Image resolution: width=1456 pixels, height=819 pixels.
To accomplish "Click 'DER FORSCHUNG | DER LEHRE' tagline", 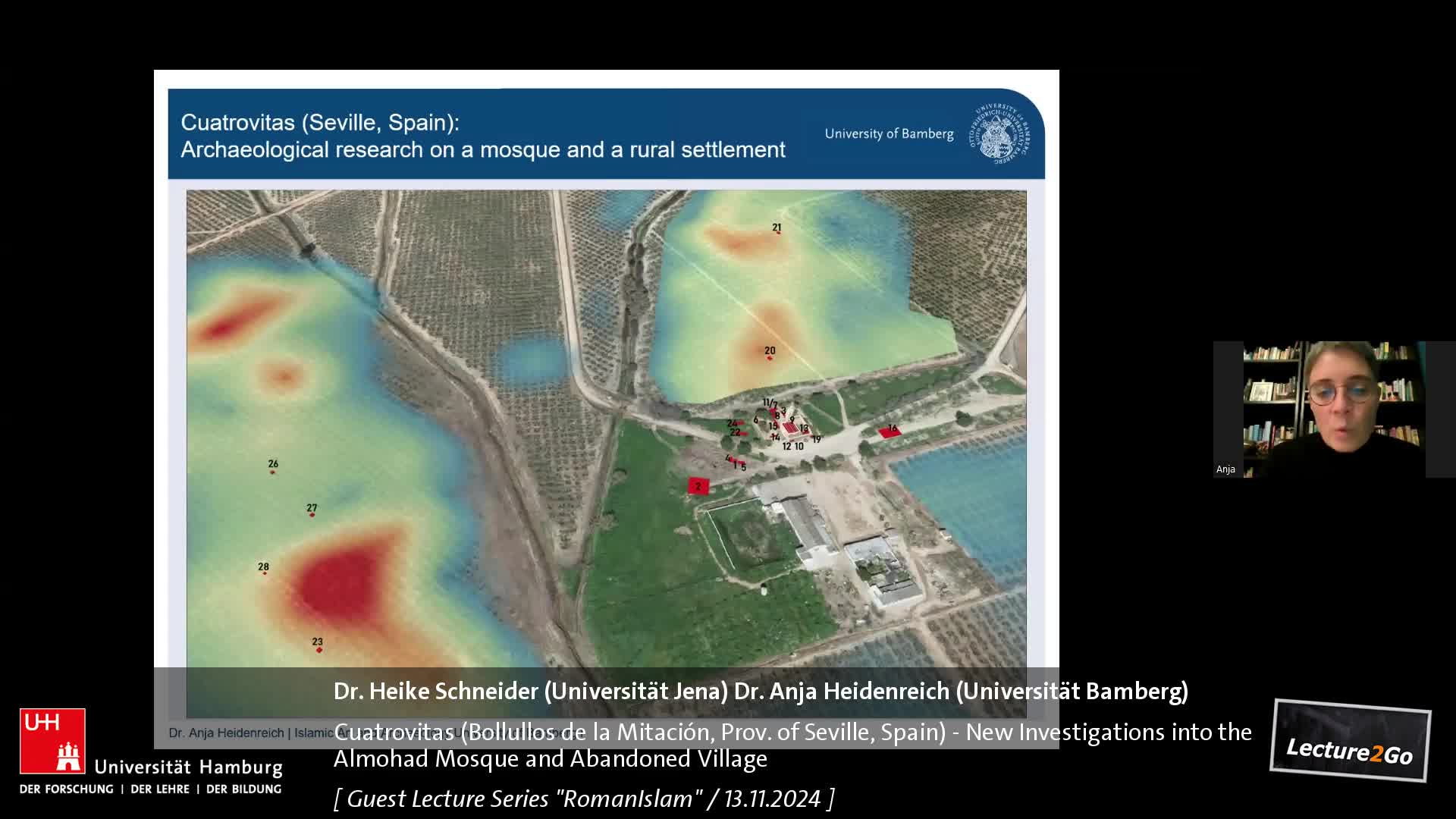I will coord(150,789).
